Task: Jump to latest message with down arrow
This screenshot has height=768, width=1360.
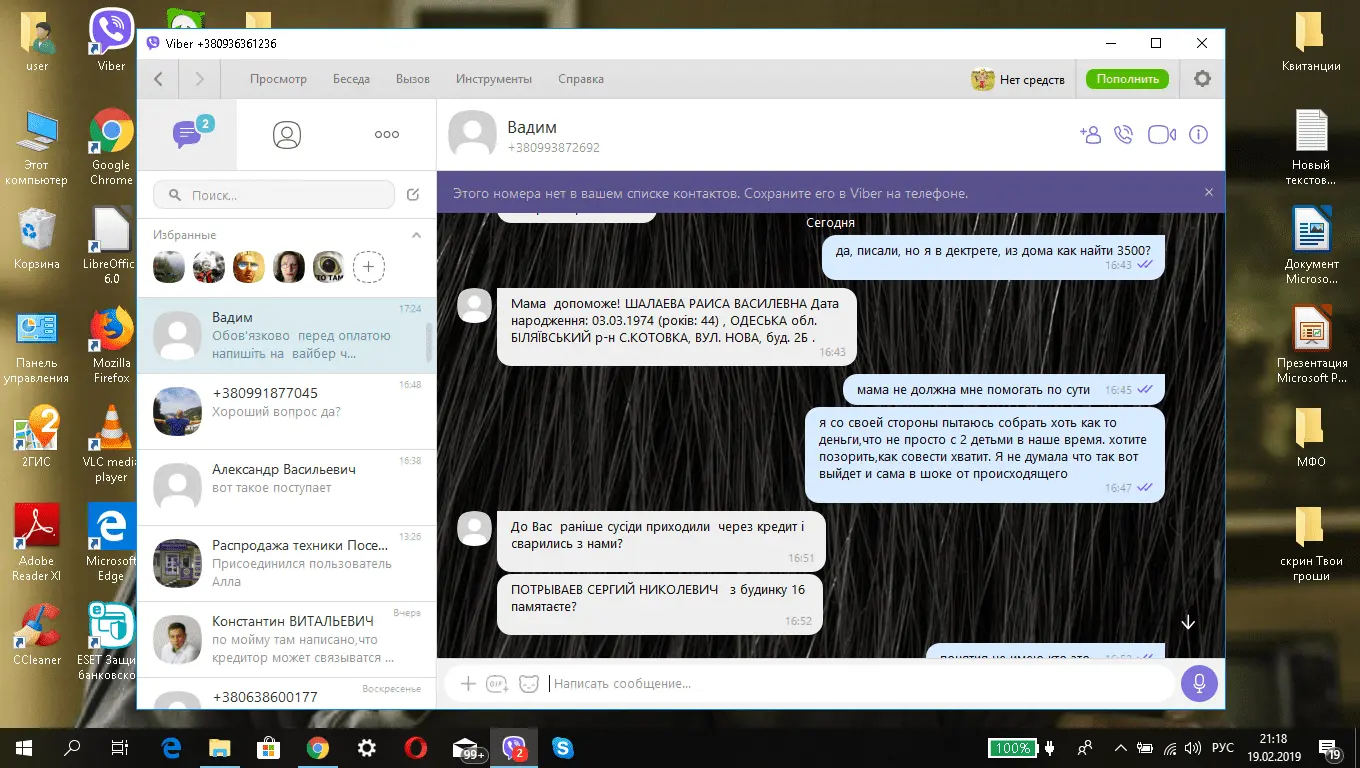Action: (1188, 623)
